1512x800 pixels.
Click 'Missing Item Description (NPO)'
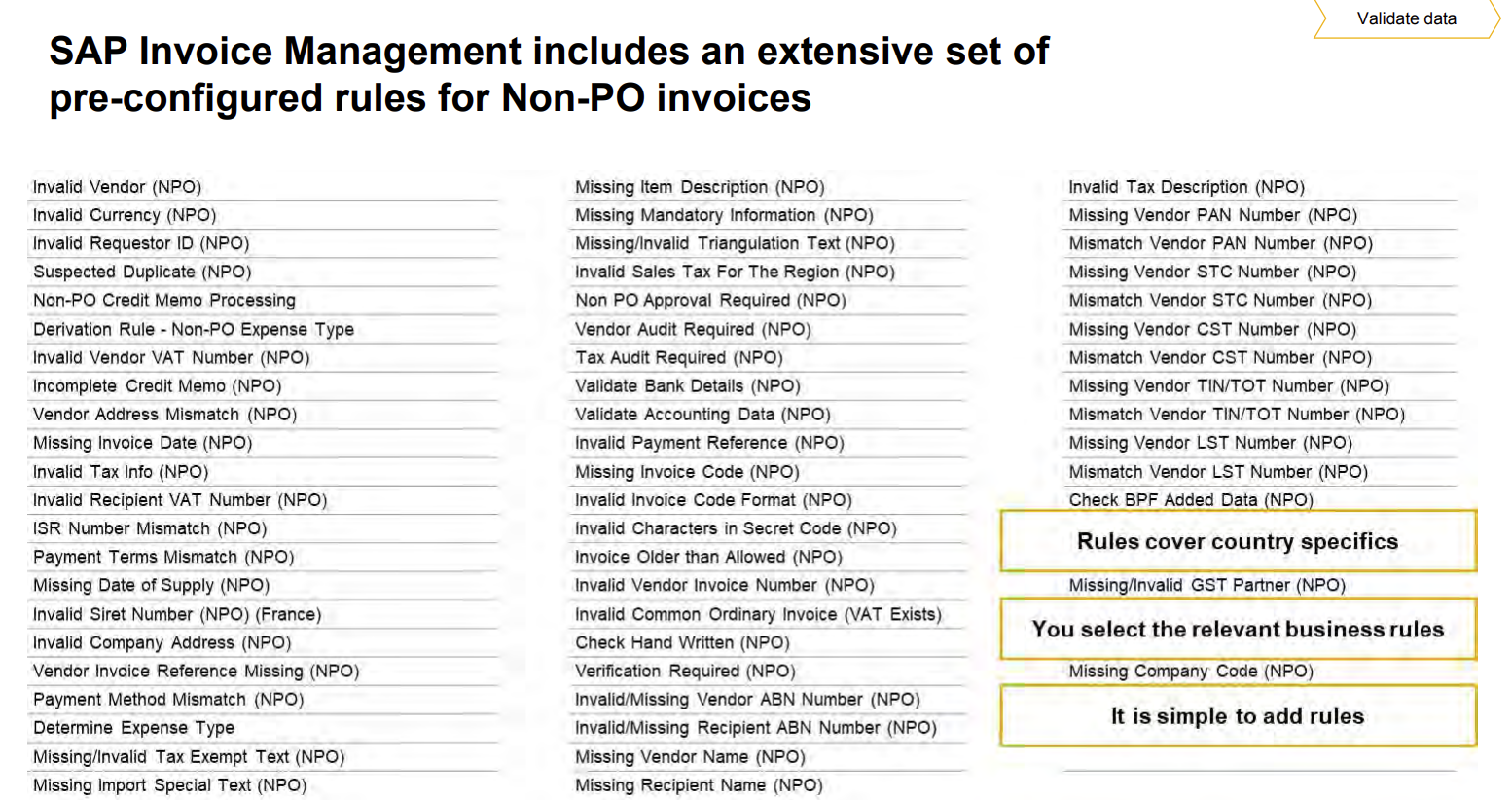pos(700,187)
